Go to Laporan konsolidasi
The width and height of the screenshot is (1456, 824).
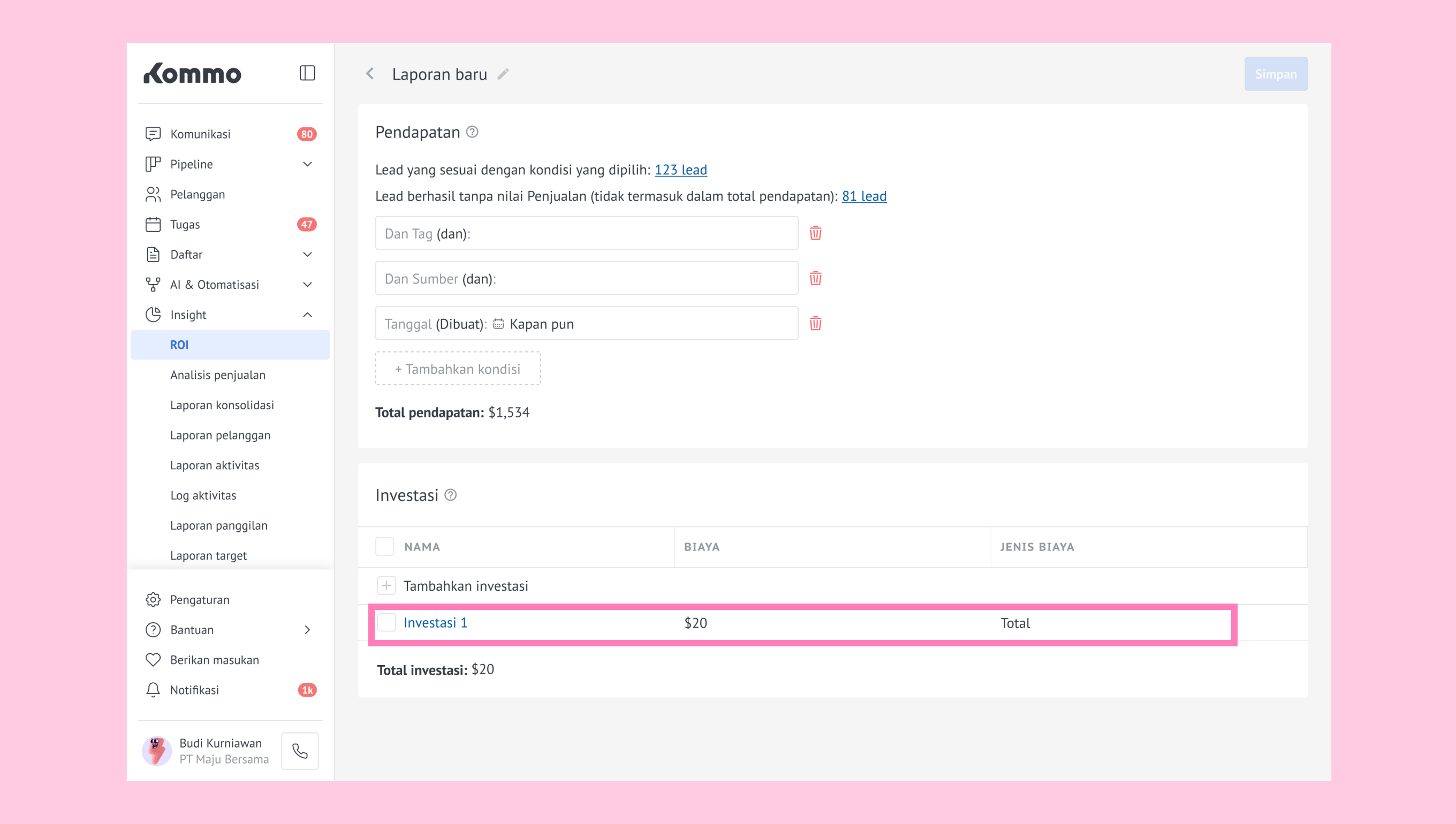[222, 405]
